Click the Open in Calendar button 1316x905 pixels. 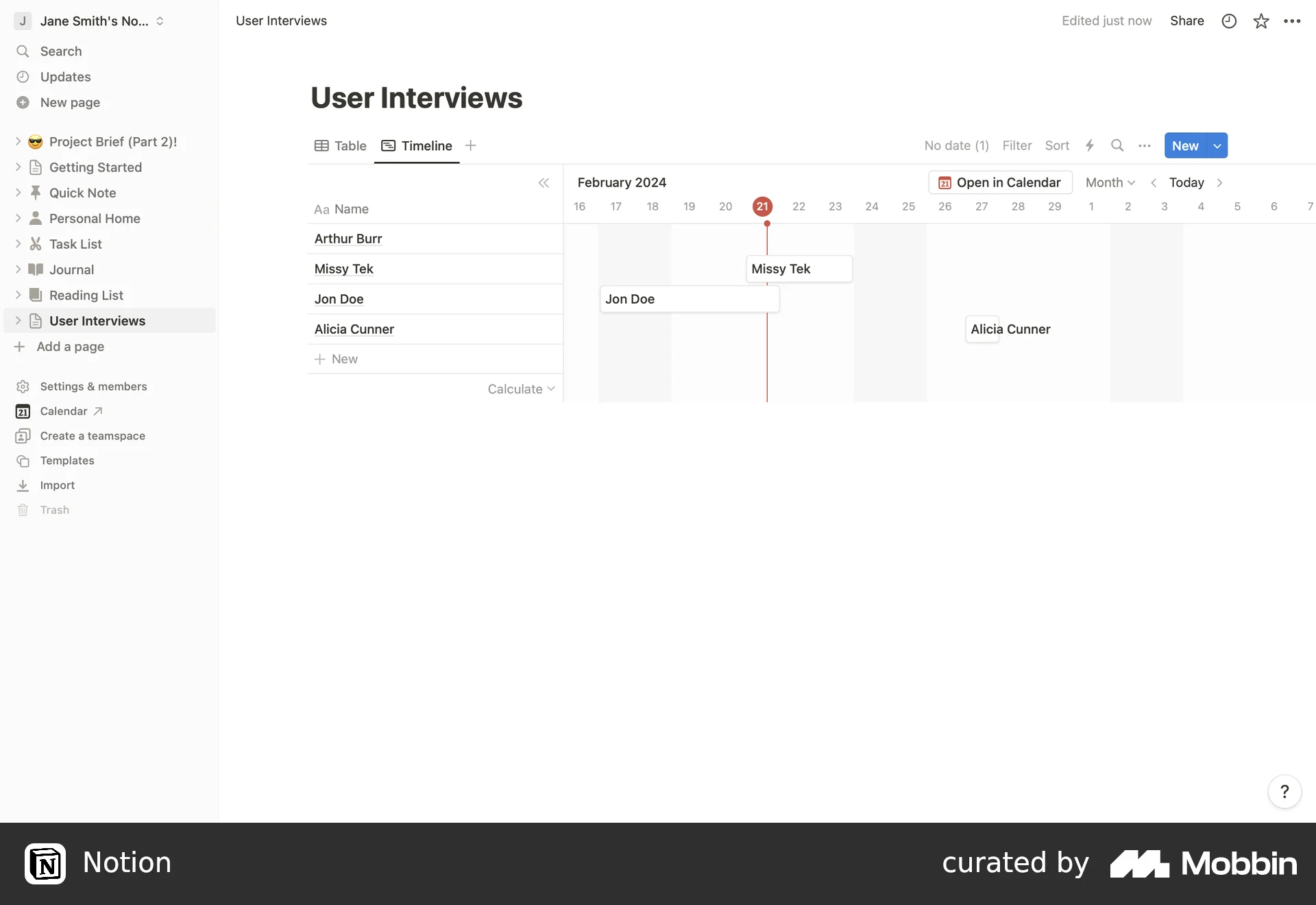coord(1000,182)
